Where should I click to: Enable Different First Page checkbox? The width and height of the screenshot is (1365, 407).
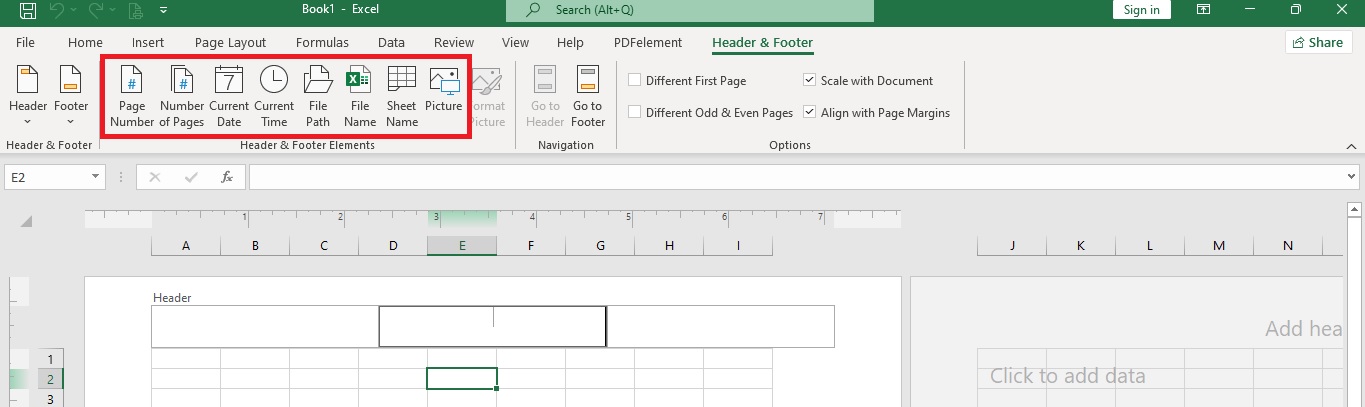pos(634,81)
